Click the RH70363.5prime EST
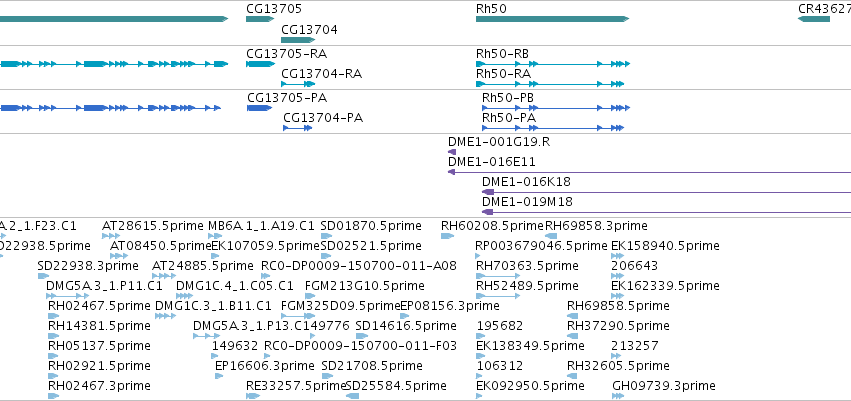Screen dimensions: 851x401 pyautogui.click(x=498, y=276)
